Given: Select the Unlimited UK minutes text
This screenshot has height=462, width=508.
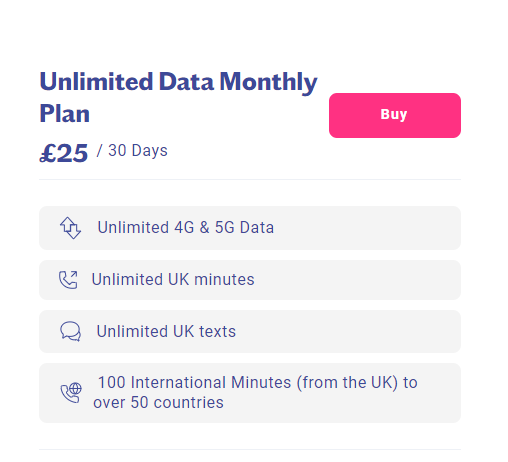Looking at the screenshot, I should point(173,279).
